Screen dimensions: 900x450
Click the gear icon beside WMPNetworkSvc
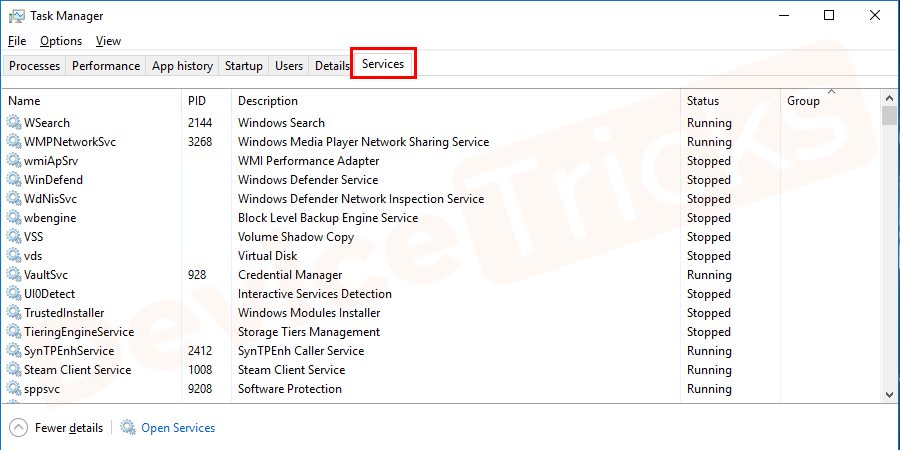[x=14, y=141]
